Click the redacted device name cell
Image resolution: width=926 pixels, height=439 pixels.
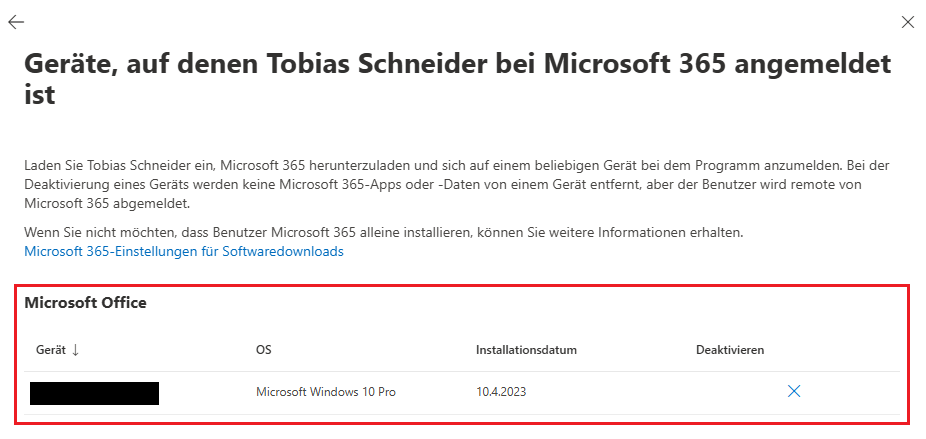click(x=94, y=392)
